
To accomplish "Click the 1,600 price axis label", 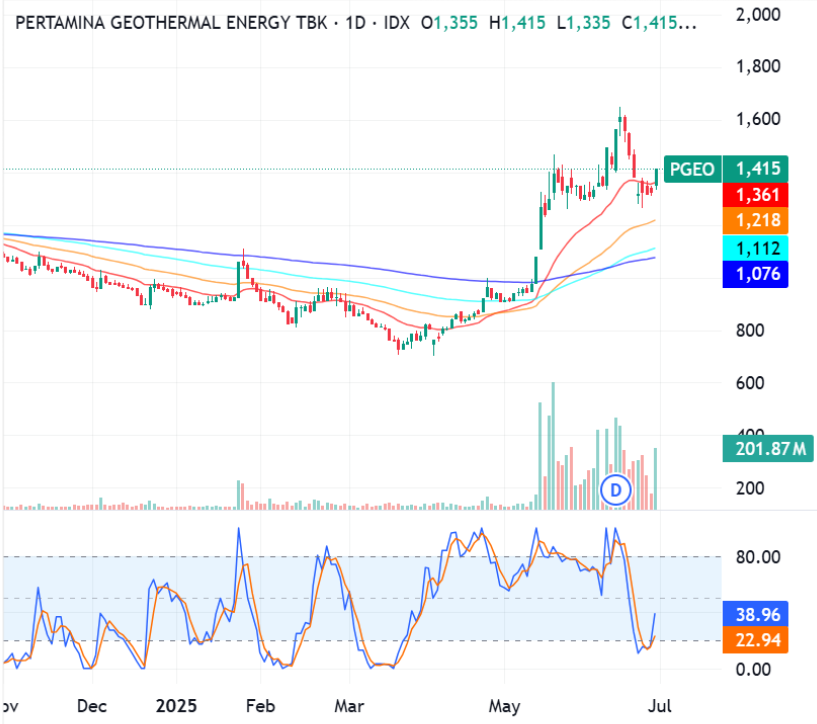I will pyautogui.click(x=758, y=119).
